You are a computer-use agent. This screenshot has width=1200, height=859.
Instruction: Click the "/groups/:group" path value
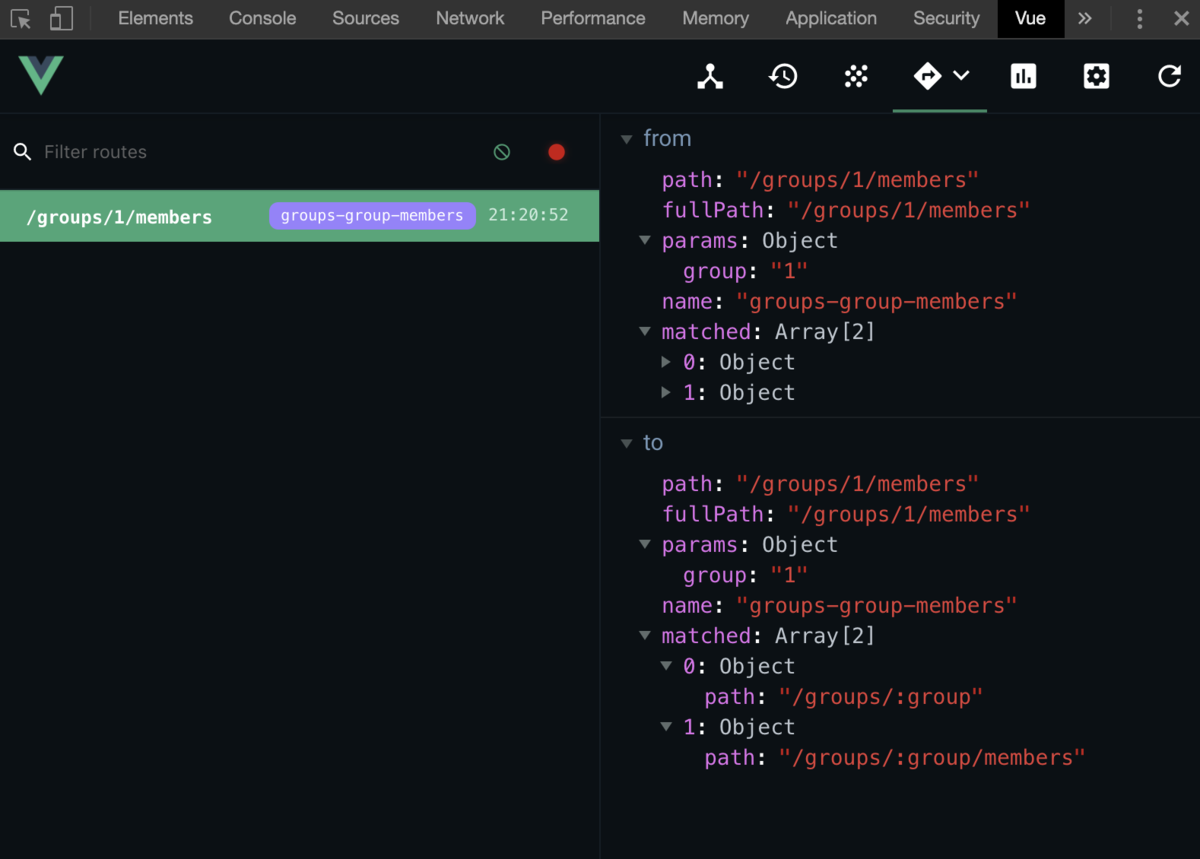tap(881, 697)
